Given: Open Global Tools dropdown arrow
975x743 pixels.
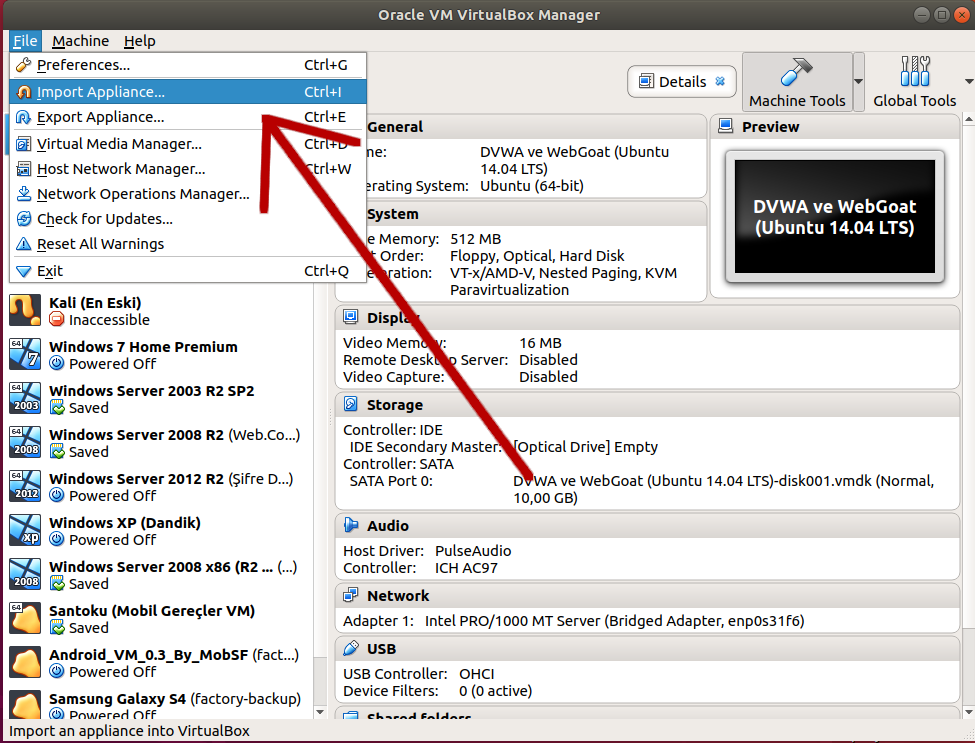Looking at the screenshot, I should (x=968, y=82).
